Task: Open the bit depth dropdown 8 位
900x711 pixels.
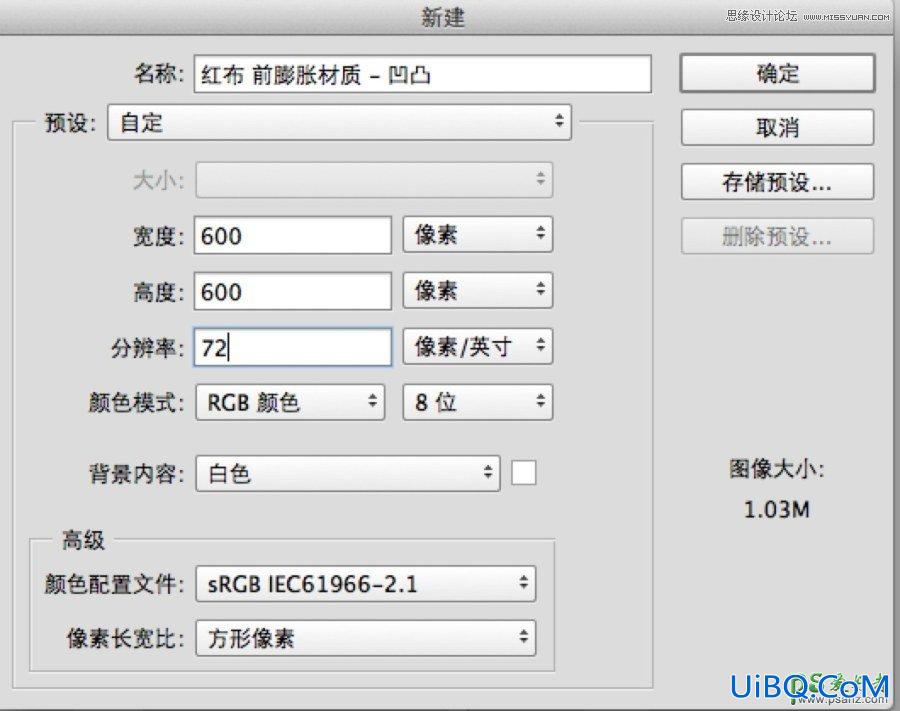Action: pos(478,402)
